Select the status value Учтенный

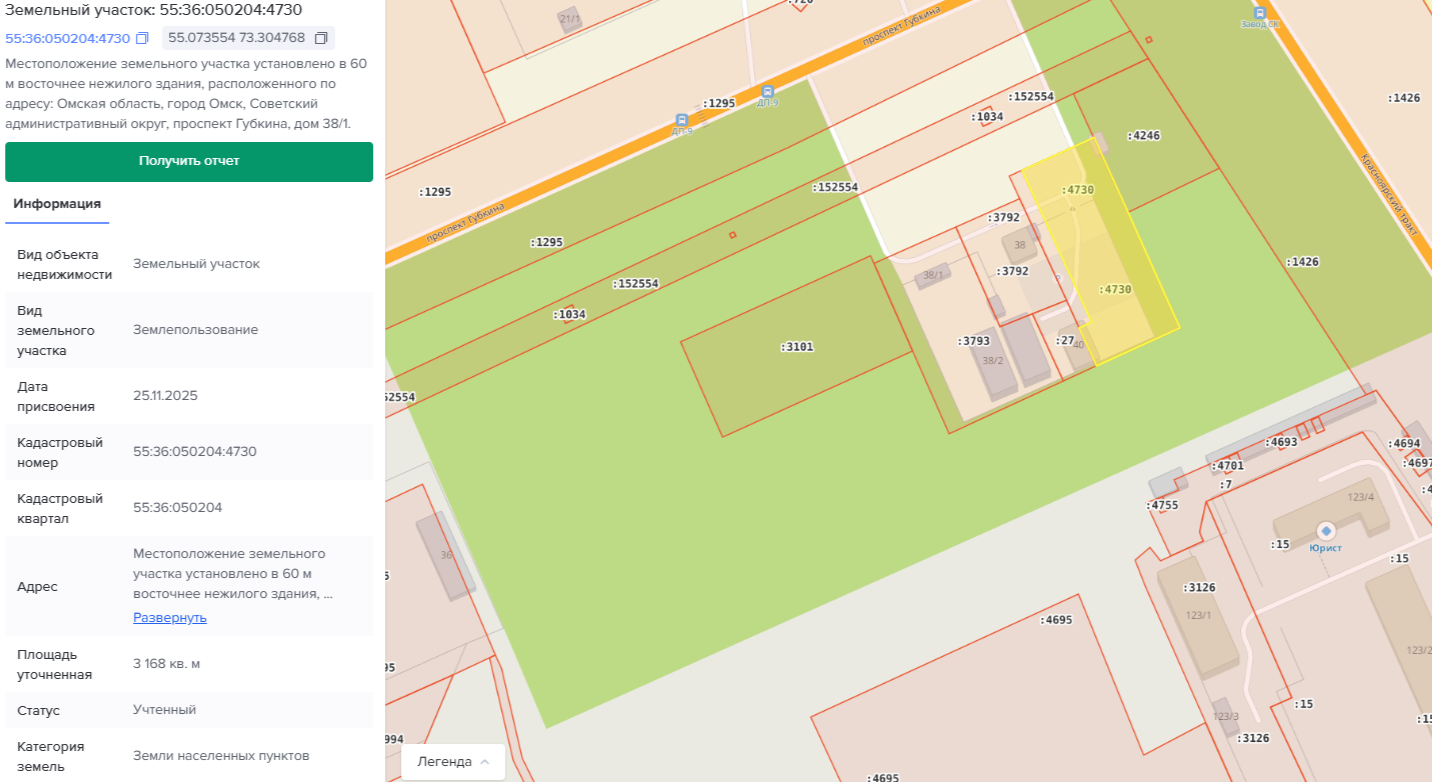point(165,710)
